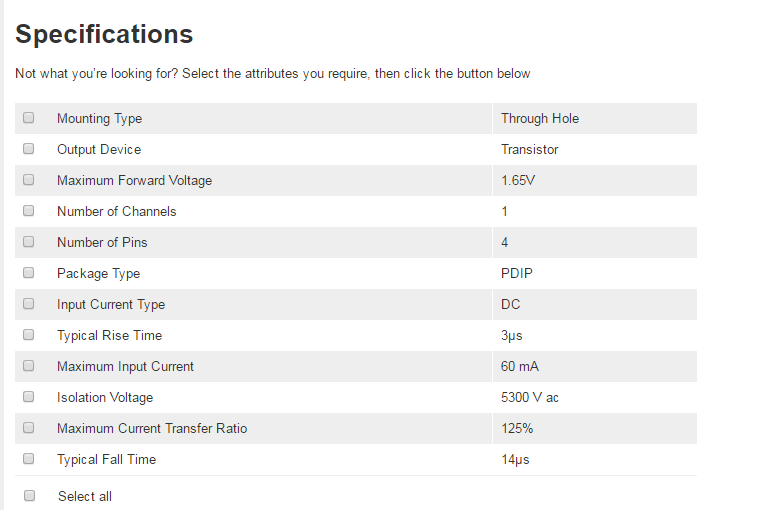763x510 pixels.
Task: Click the Through Hole value cell
Action: click(595, 118)
